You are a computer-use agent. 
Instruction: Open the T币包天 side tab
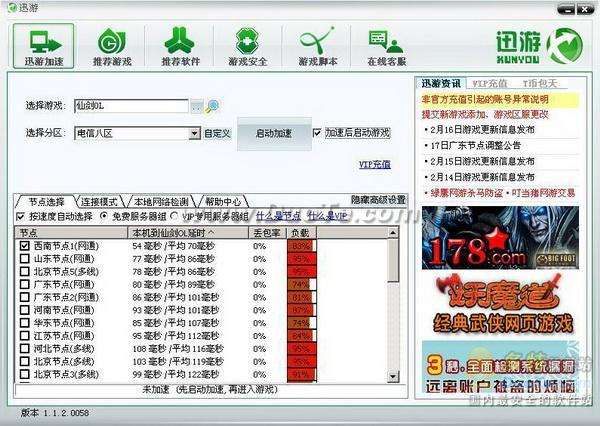tap(540, 83)
